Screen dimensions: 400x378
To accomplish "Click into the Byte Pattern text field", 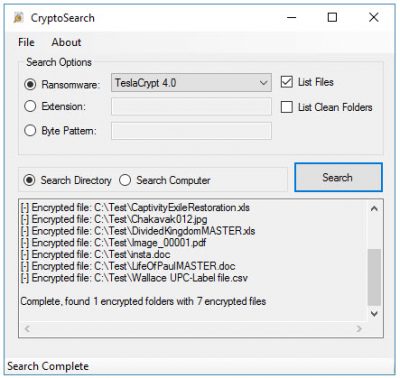I will 191,130.
